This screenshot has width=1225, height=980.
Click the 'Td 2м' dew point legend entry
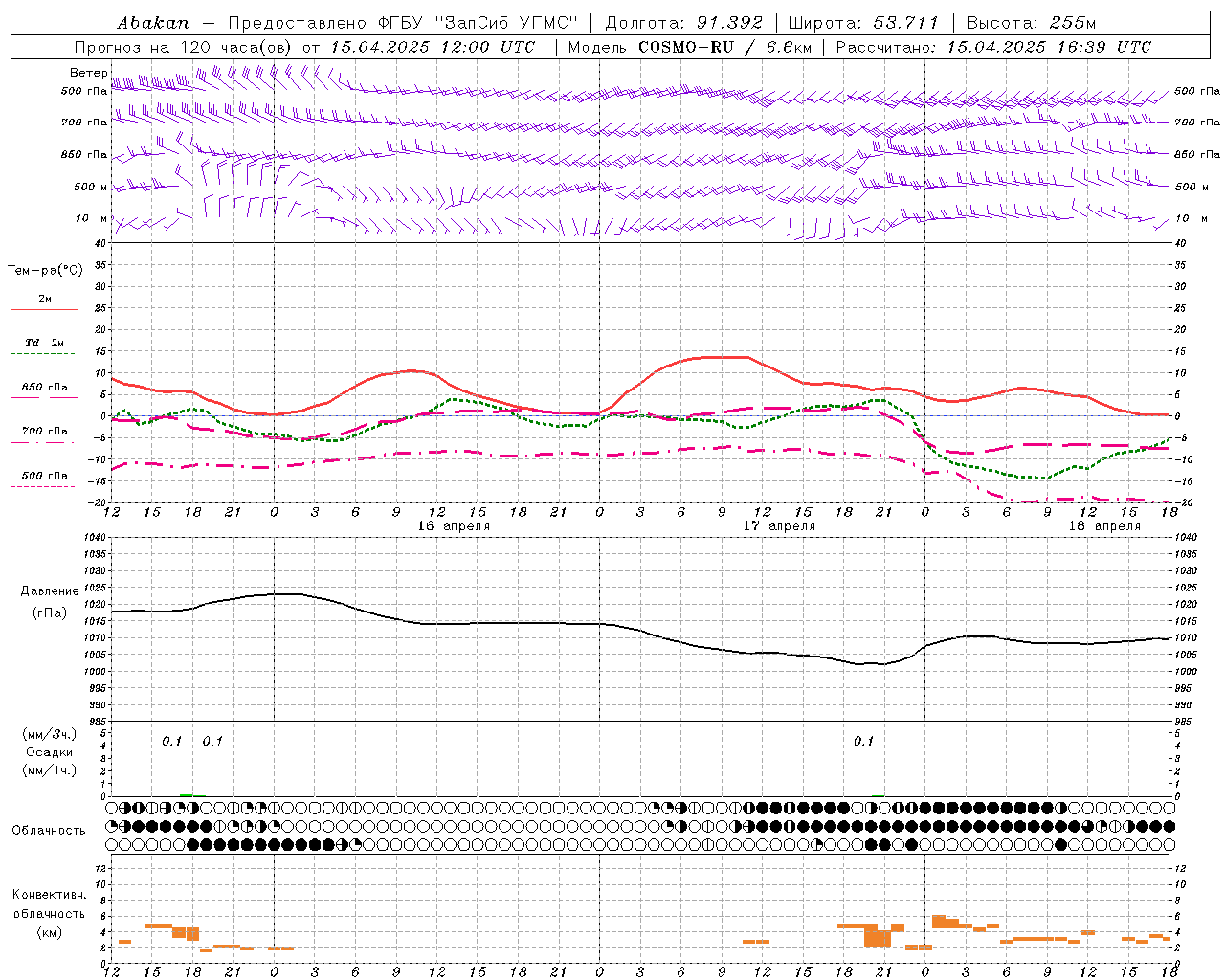click(x=45, y=343)
